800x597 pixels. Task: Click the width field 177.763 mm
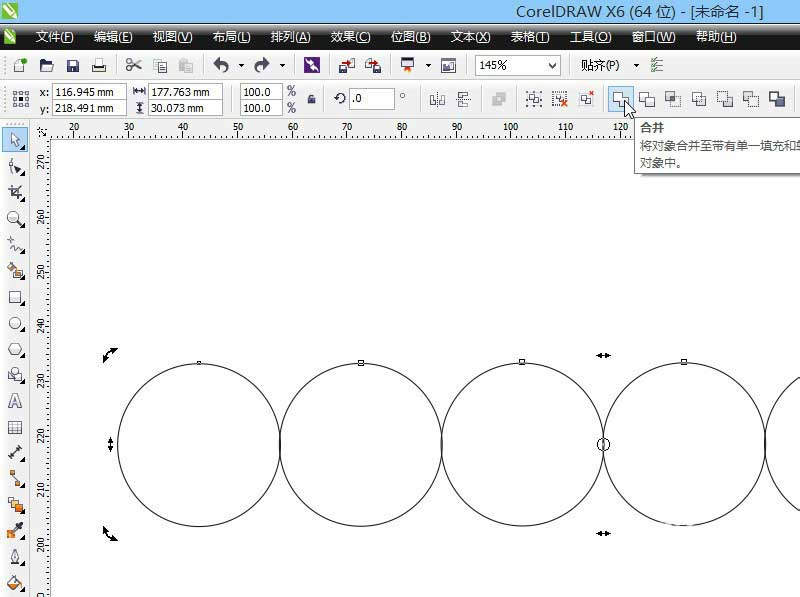185,92
